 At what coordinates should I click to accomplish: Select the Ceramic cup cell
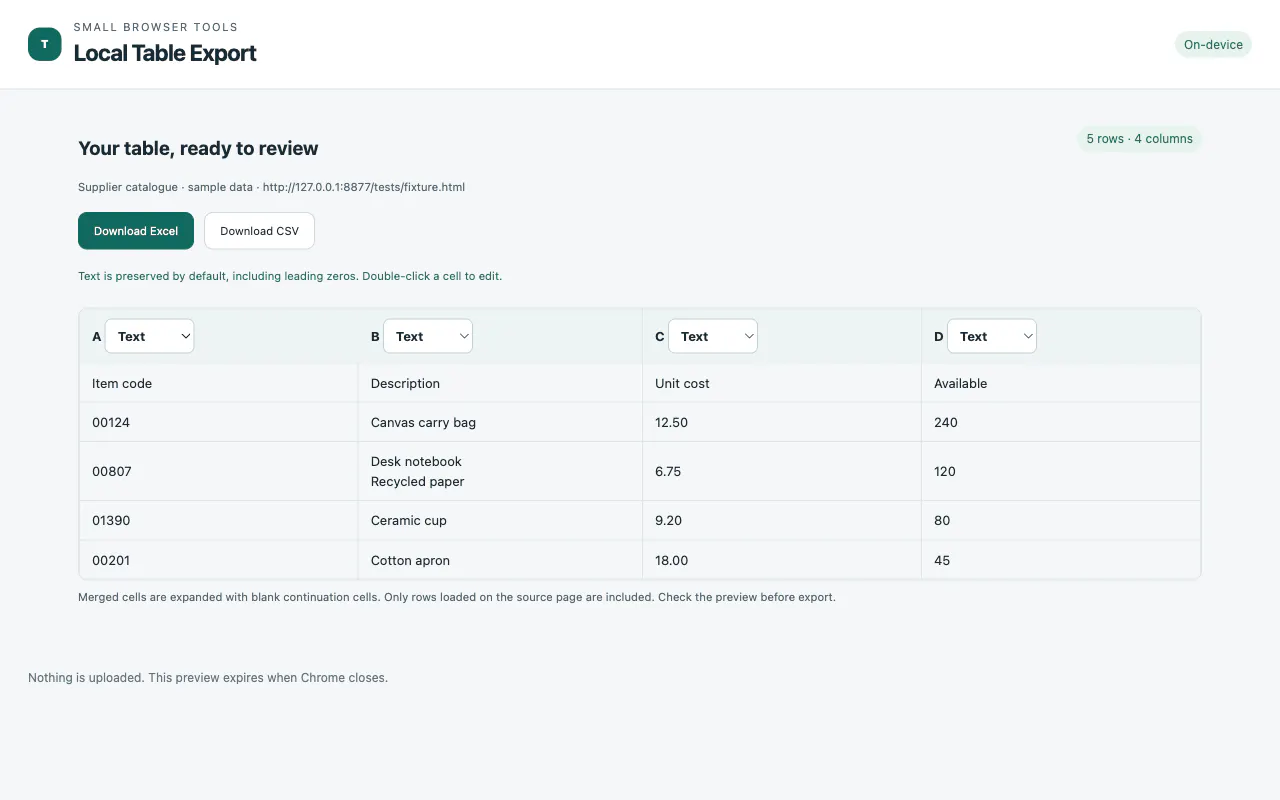coord(500,520)
